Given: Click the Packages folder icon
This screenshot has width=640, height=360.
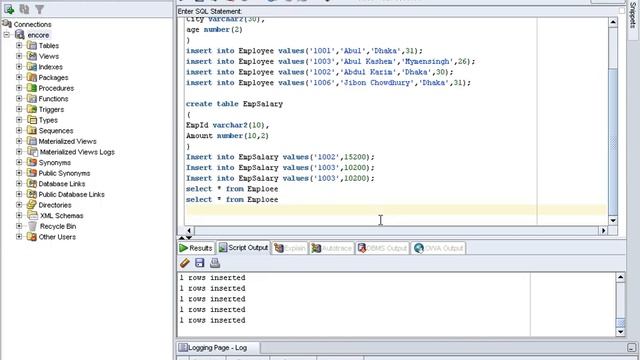Looking at the screenshot, I should [x=31, y=77].
